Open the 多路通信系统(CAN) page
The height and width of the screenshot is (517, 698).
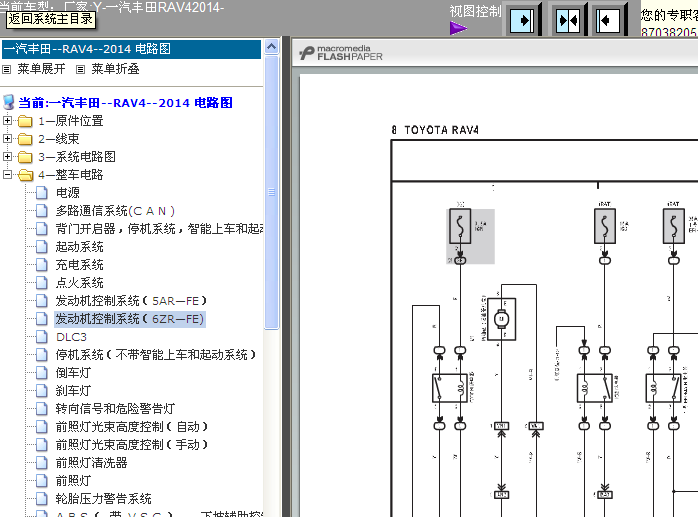pos(115,211)
